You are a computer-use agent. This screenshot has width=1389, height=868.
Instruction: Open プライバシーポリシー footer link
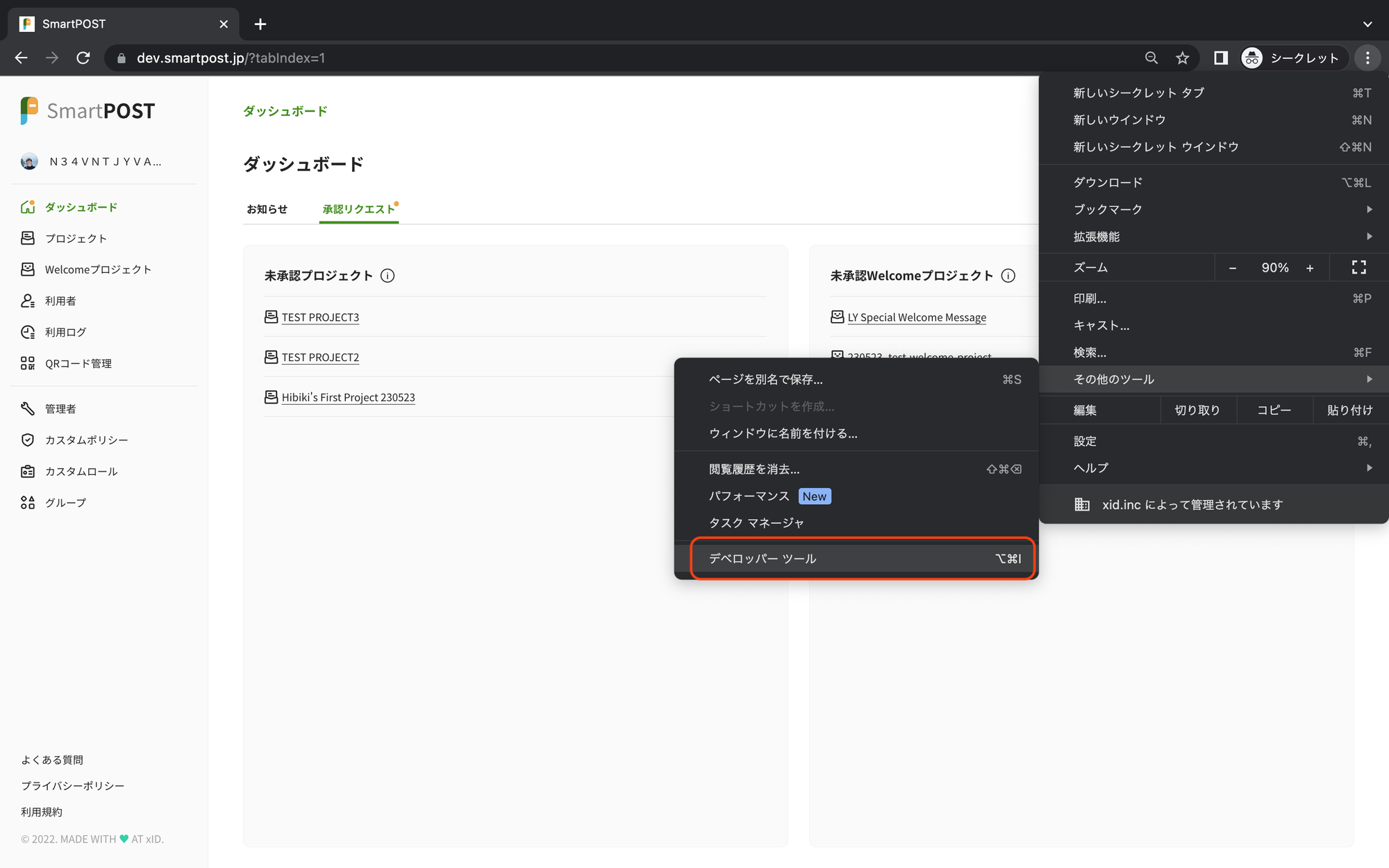(x=72, y=785)
